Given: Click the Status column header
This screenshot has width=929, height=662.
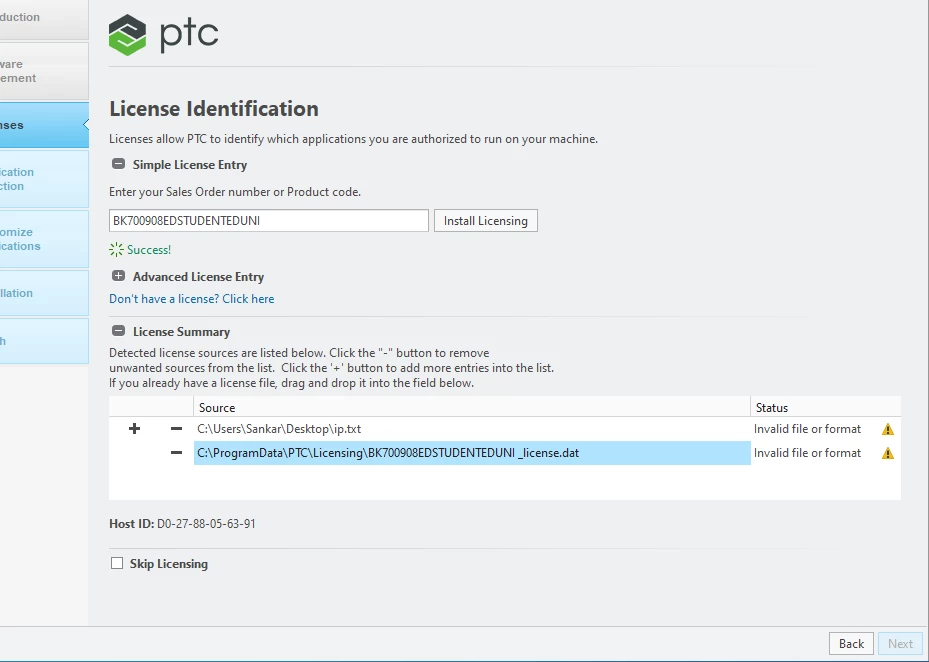Looking at the screenshot, I should pos(826,407).
